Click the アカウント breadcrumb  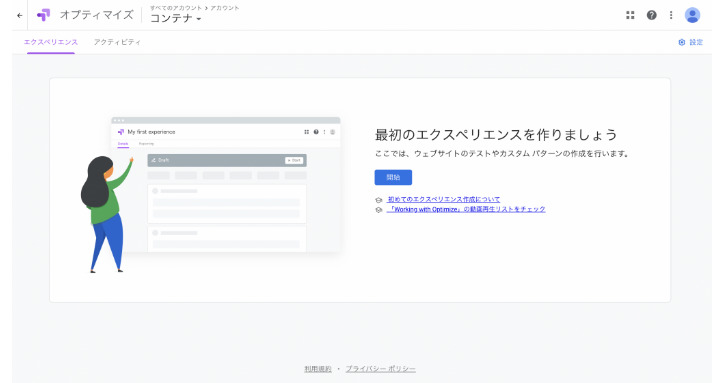click(x=225, y=8)
